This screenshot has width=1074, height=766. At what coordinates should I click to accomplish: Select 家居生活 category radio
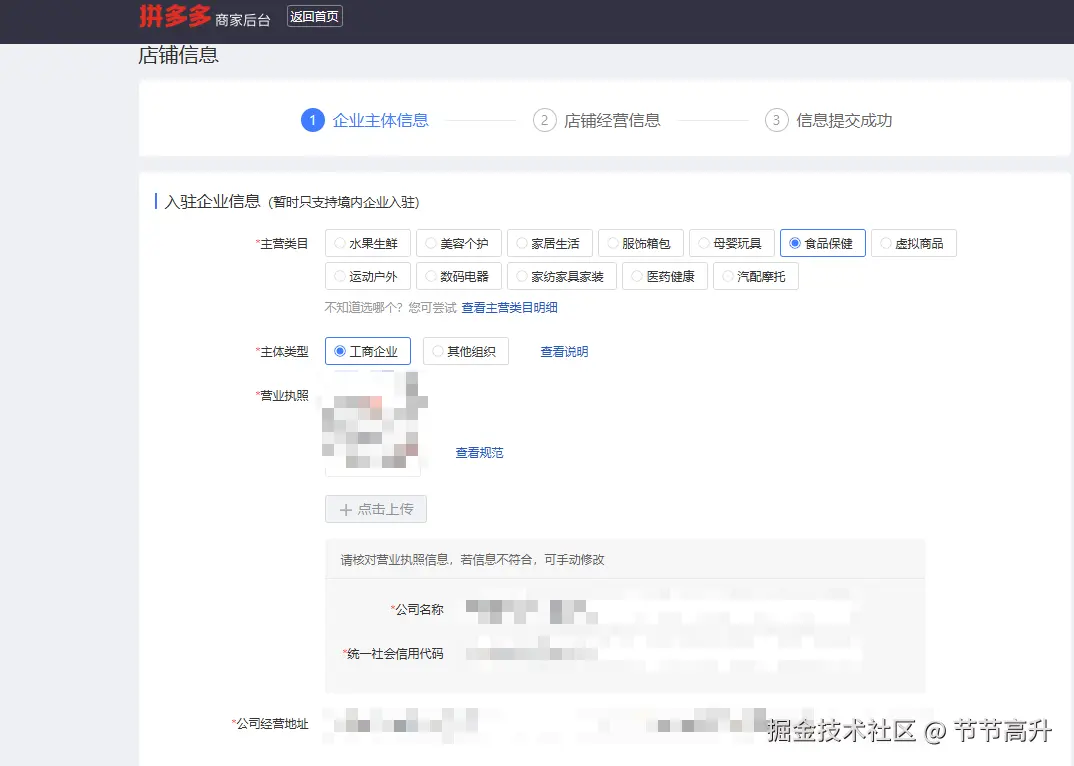550,243
